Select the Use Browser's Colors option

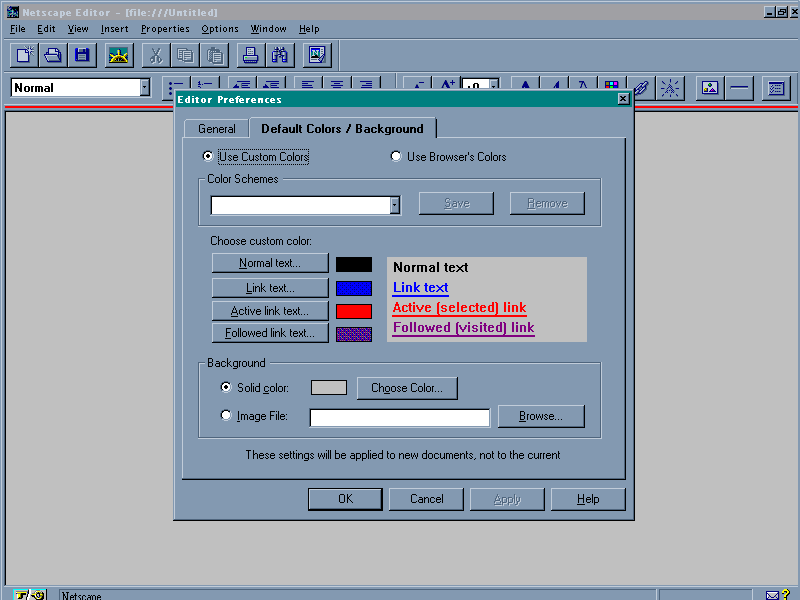tap(396, 157)
